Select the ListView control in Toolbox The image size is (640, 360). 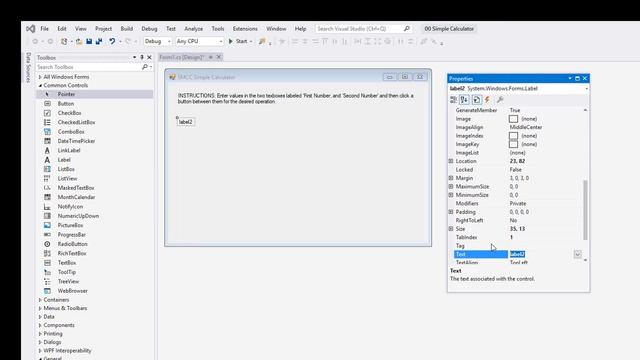95,179
